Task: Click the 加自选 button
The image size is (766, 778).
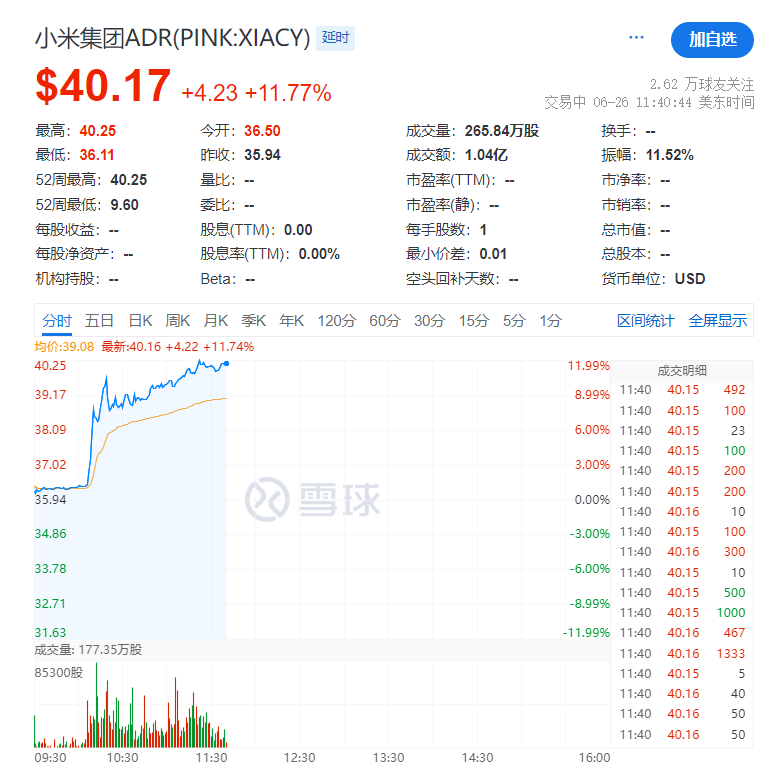Action: (x=712, y=40)
